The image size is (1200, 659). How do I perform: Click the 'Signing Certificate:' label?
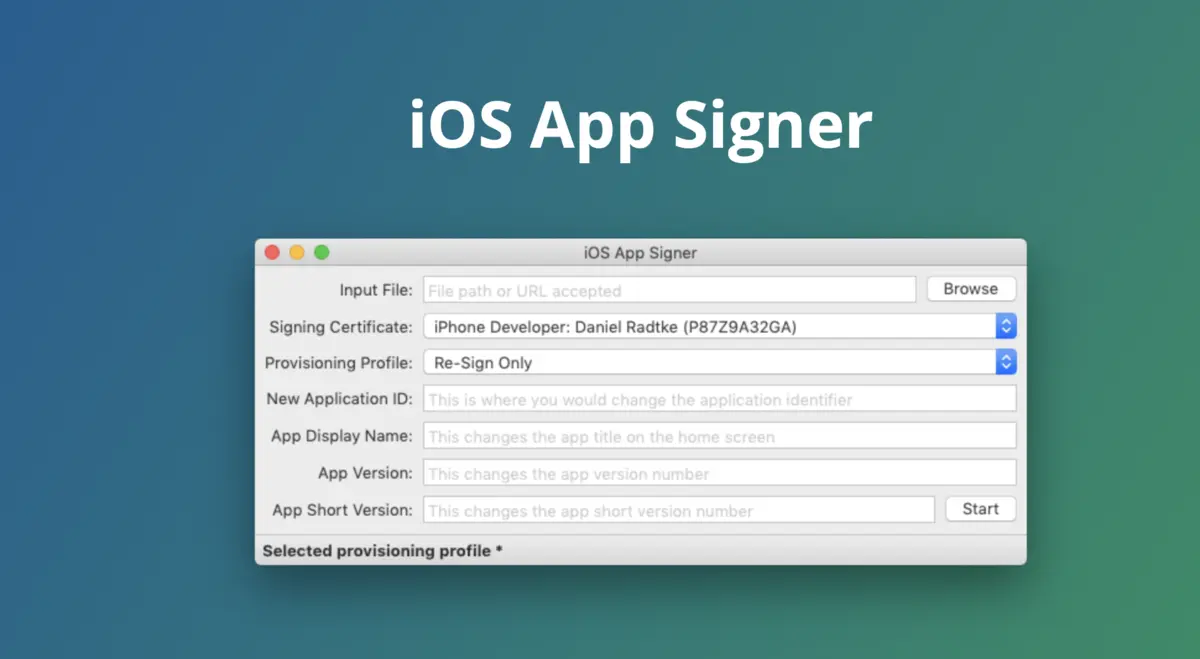[x=341, y=327]
